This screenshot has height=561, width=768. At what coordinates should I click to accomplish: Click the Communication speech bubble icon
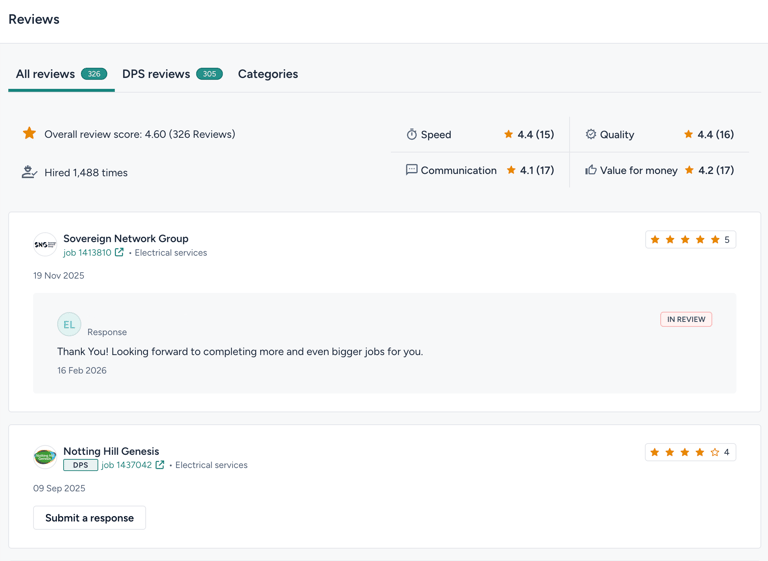coord(411,170)
